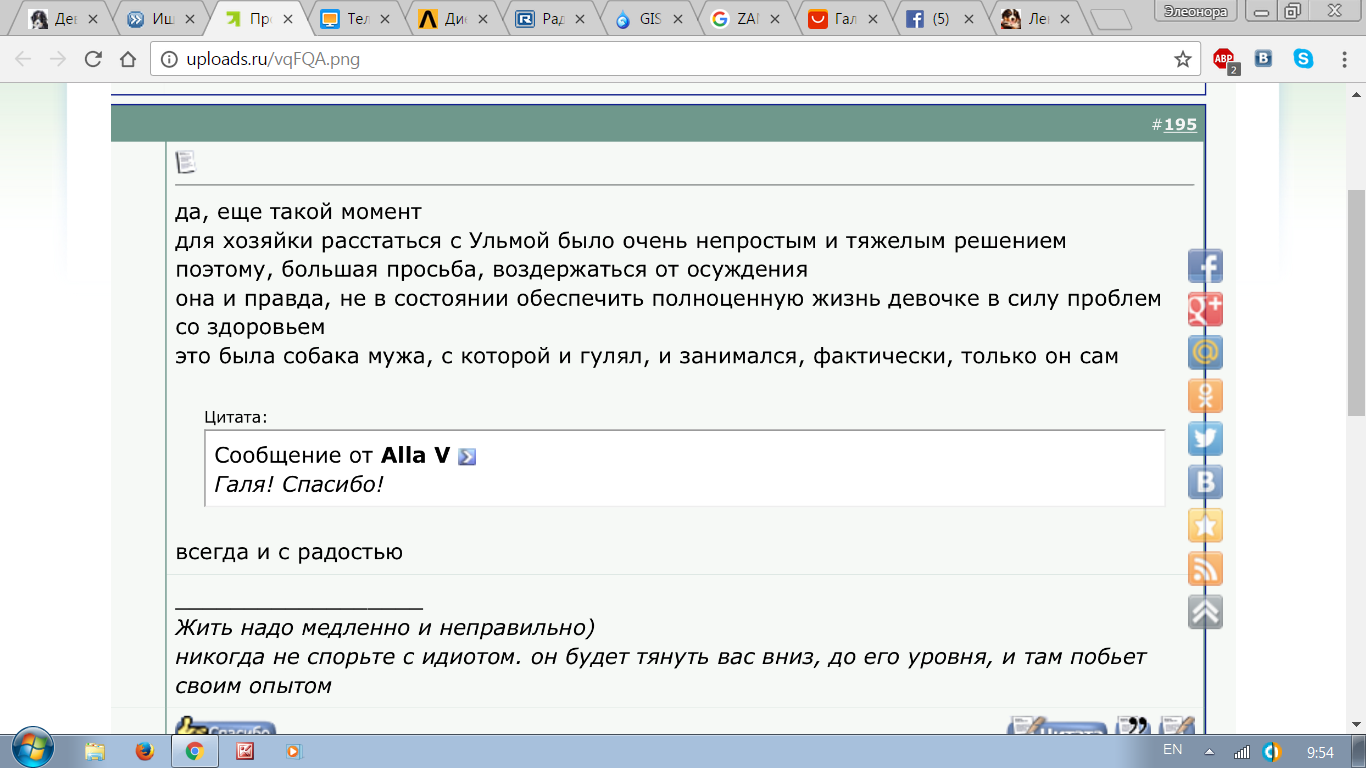Click the "Alla V" author name
This screenshot has height=768, width=1366.
click(x=415, y=455)
